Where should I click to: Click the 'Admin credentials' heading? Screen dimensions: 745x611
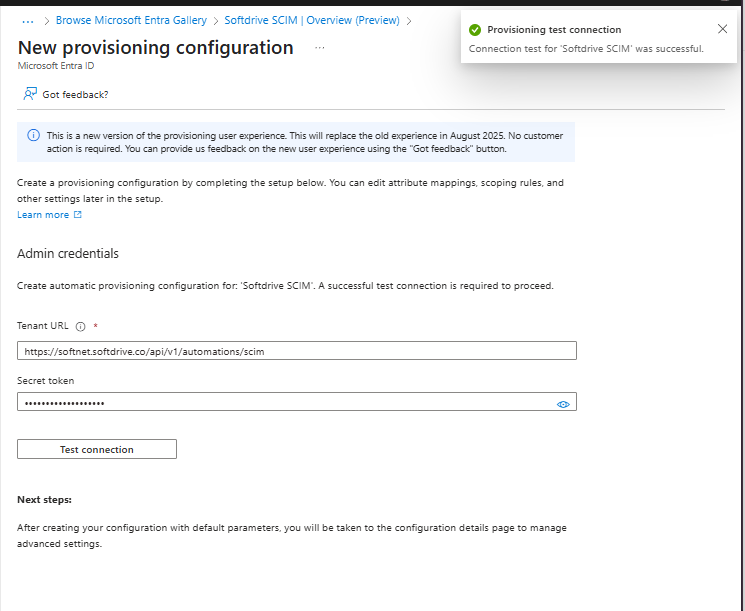[68, 253]
